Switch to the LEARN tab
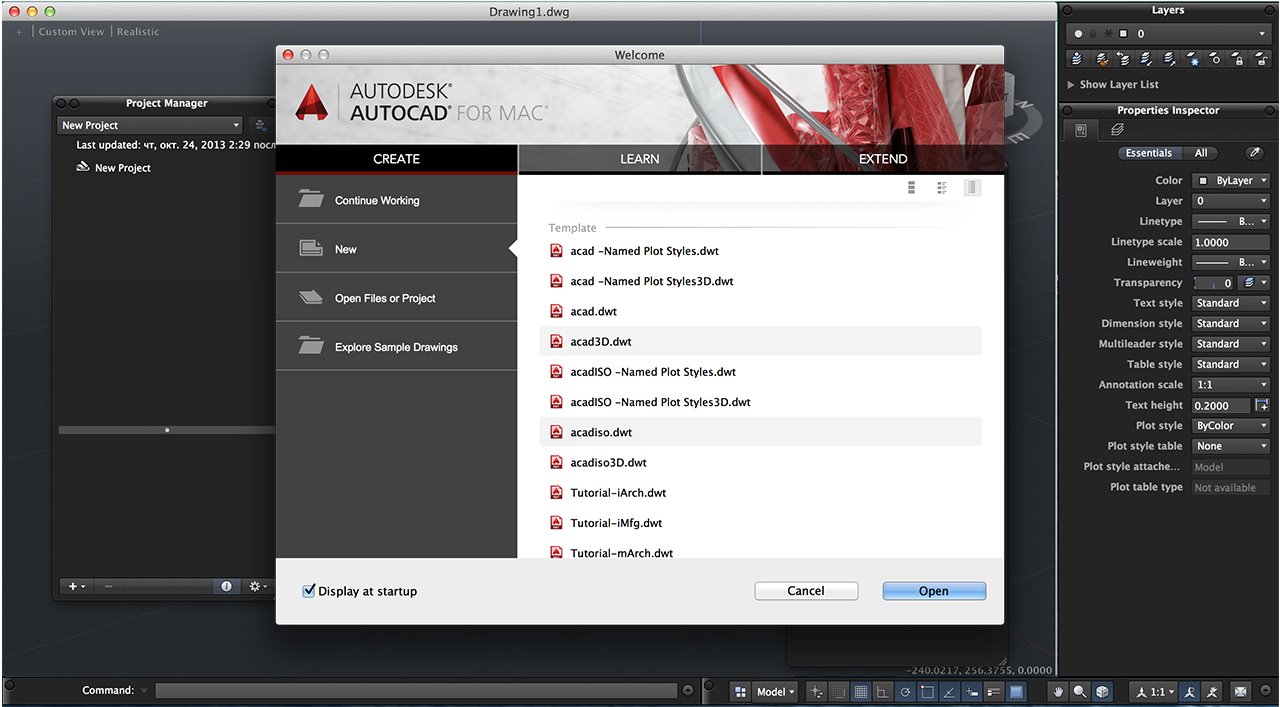The height and width of the screenshot is (707, 1280). click(639, 159)
